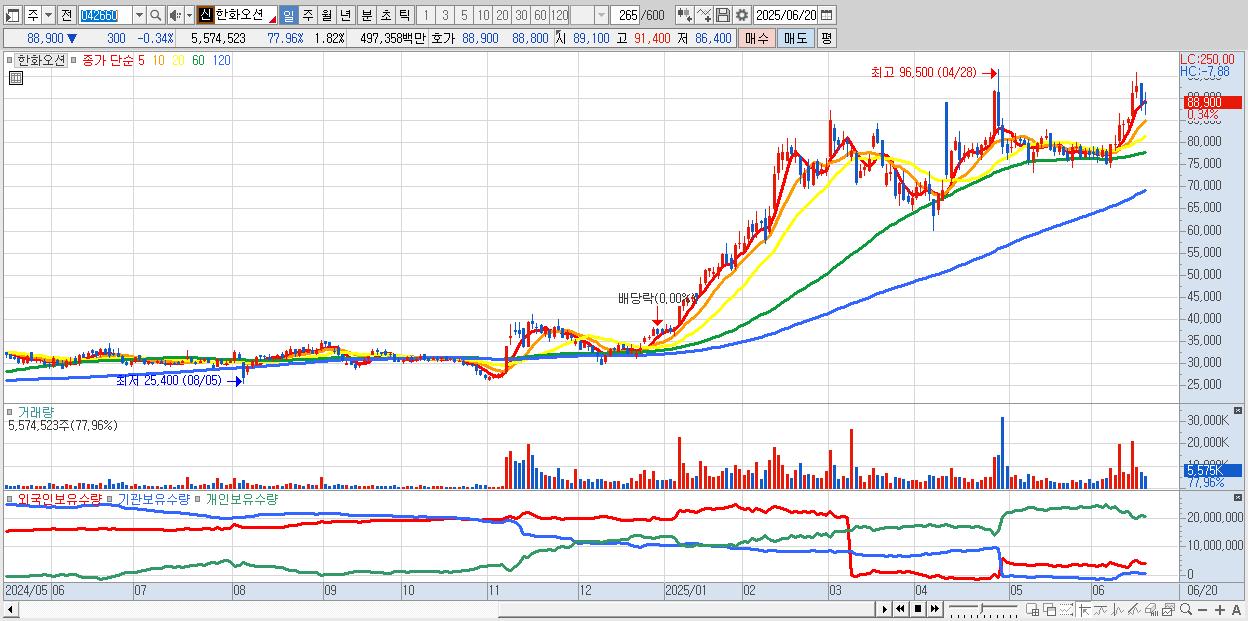Click the 기관보유수량 legend label
1248x621 pixels.
click(x=155, y=498)
